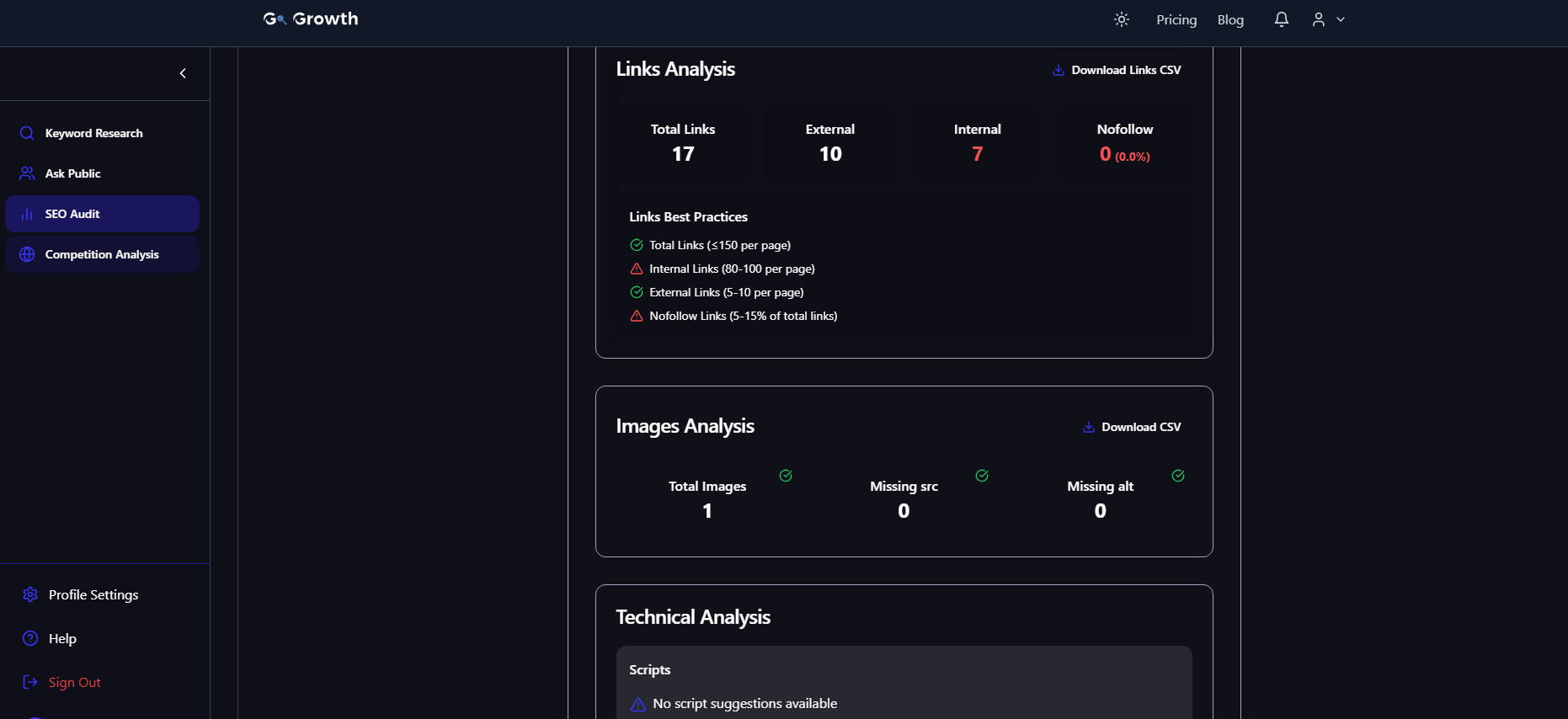The image size is (1568, 719).
Task: Toggle the light/dark theme sun icon
Action: click(1122, 19)
